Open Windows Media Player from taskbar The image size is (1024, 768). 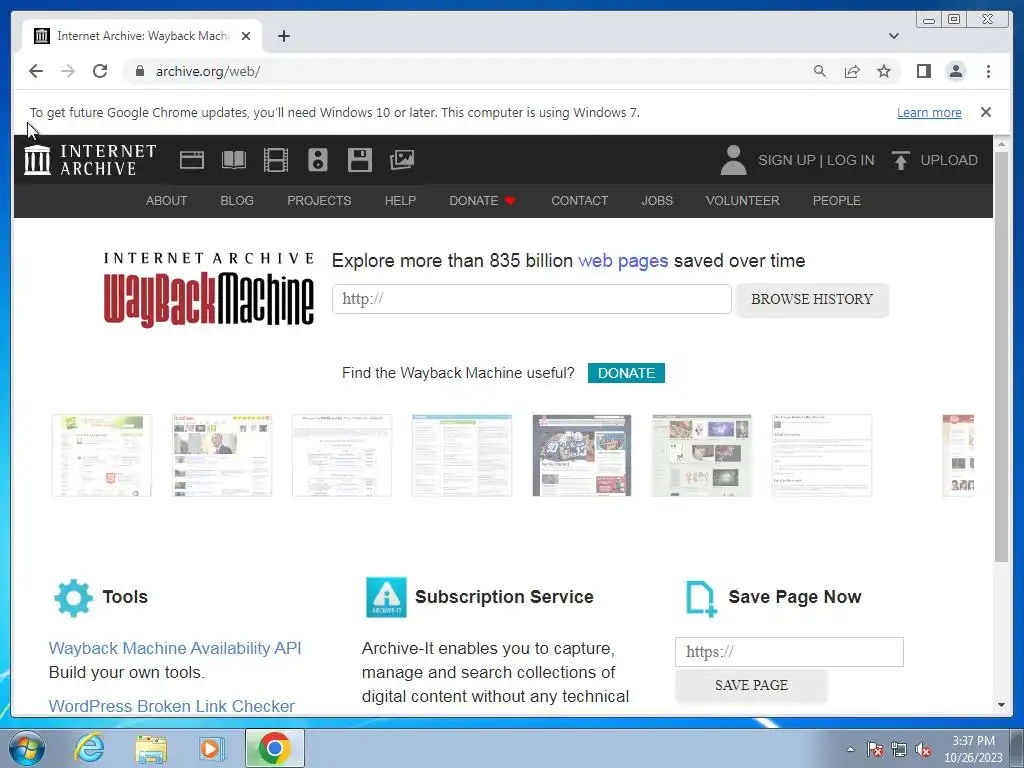[212, 748]
